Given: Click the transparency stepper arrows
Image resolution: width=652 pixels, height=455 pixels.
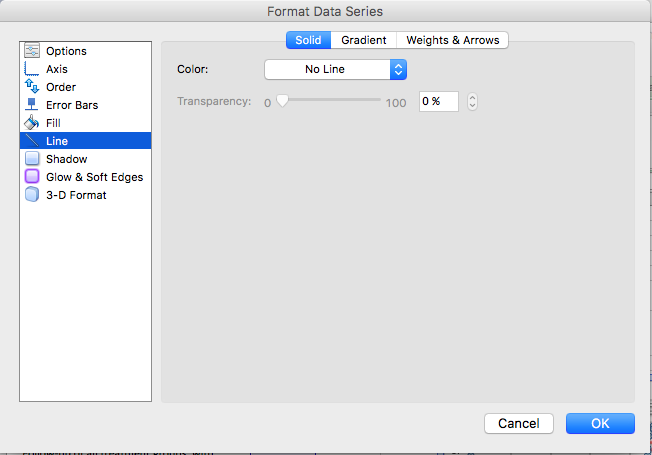Looking at the screenshot, I should click(473, 101).
